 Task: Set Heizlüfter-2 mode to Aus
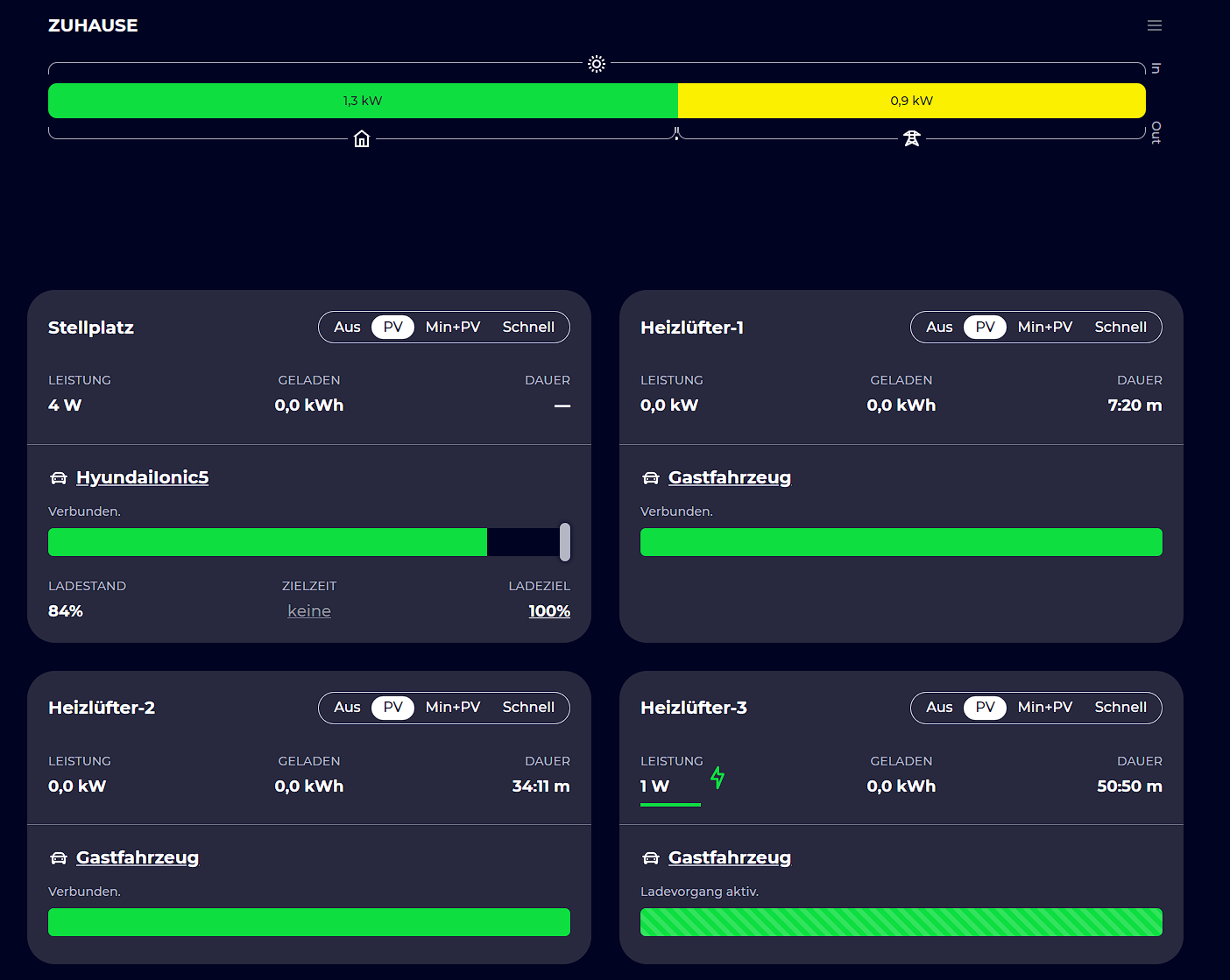pyautogui.click(x=347, y=707)
